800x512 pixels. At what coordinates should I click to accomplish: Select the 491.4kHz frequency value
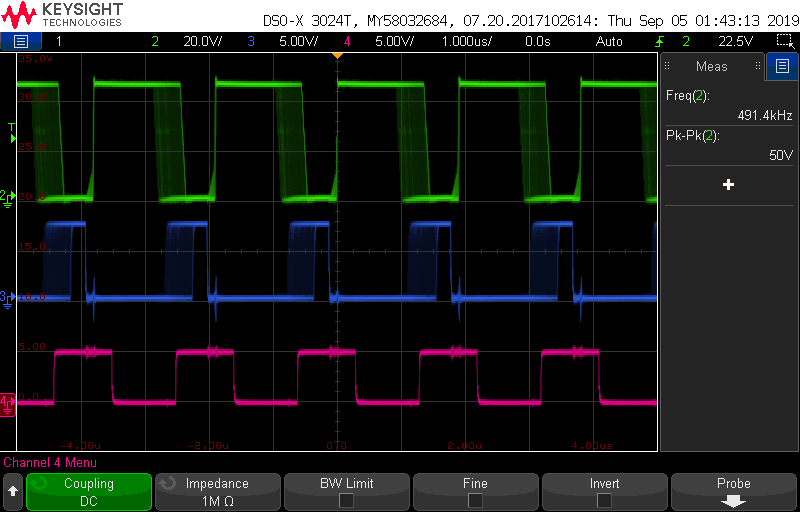(765, 116)
